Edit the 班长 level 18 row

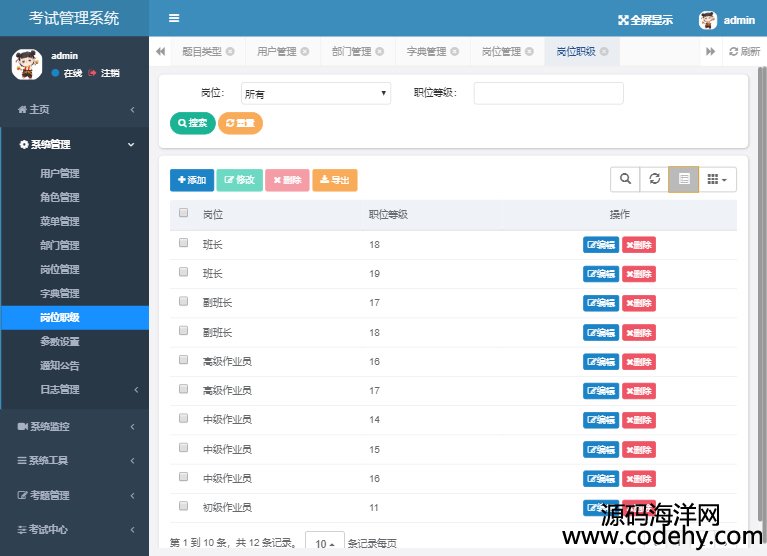601,245
